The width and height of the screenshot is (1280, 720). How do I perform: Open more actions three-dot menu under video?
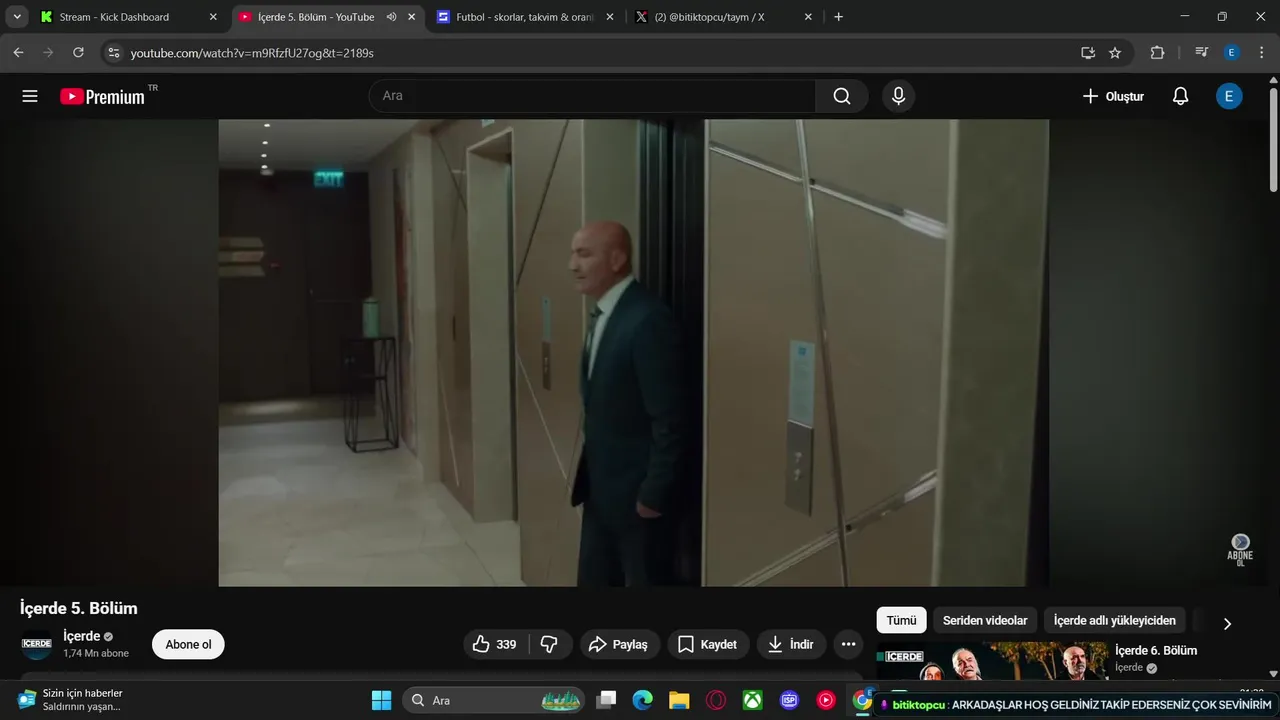pyautogui.click(x=848, y=644)
